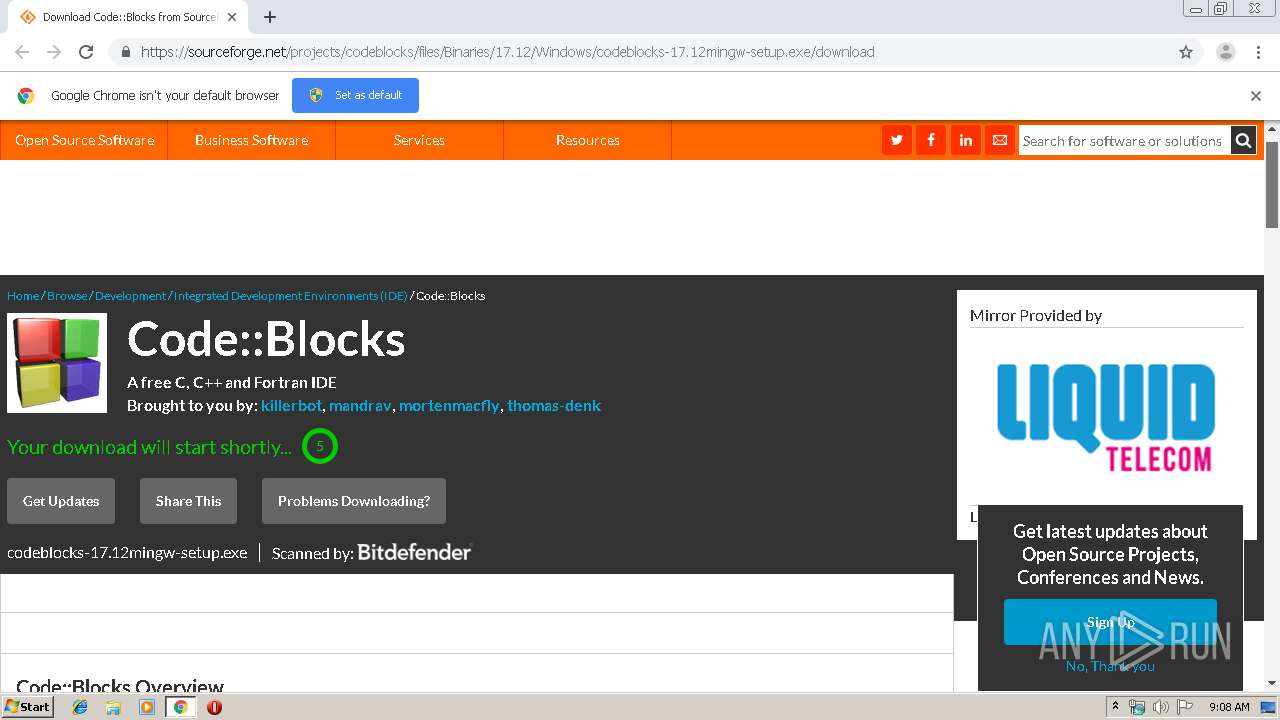Open the Home breadcrumb link

(23, 296)
